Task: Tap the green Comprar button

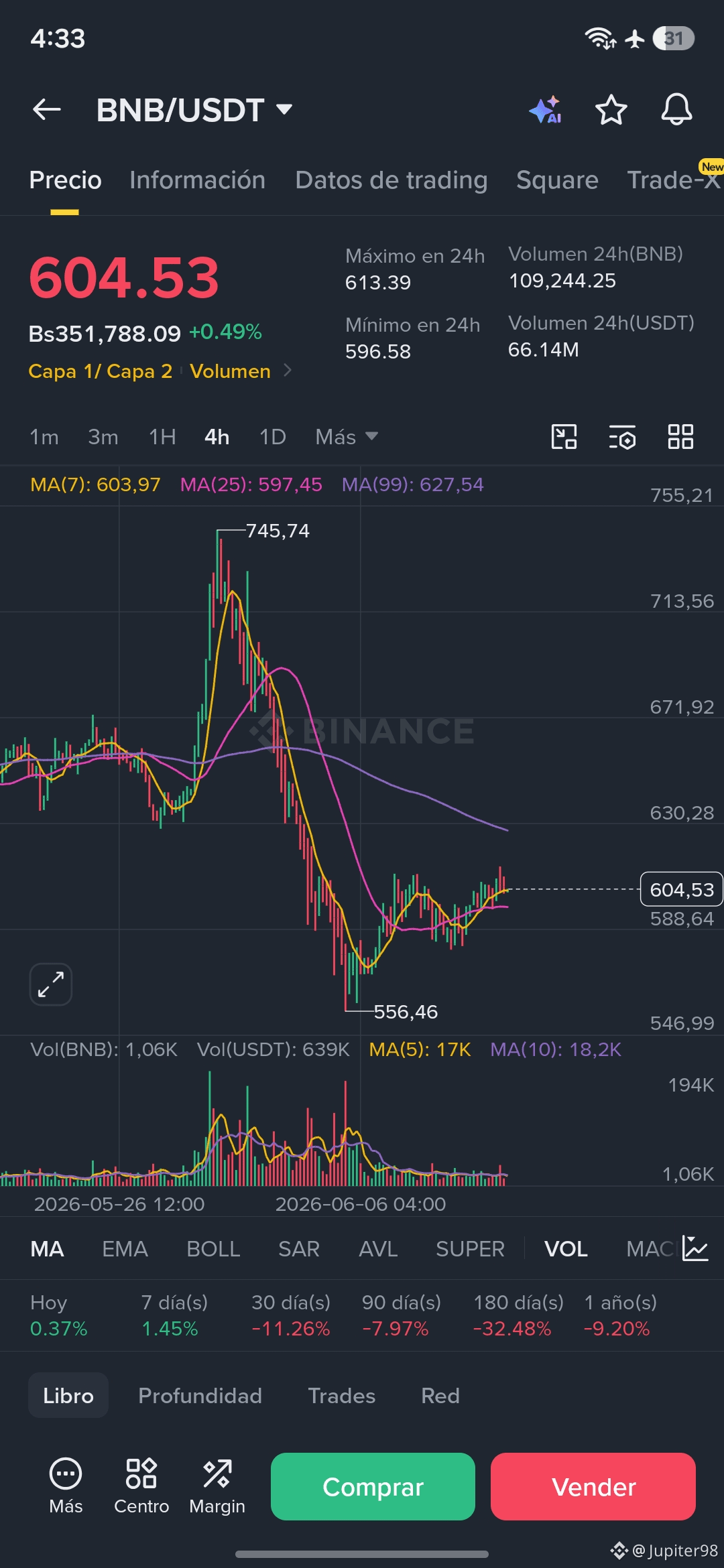Action: [373, 1486]
